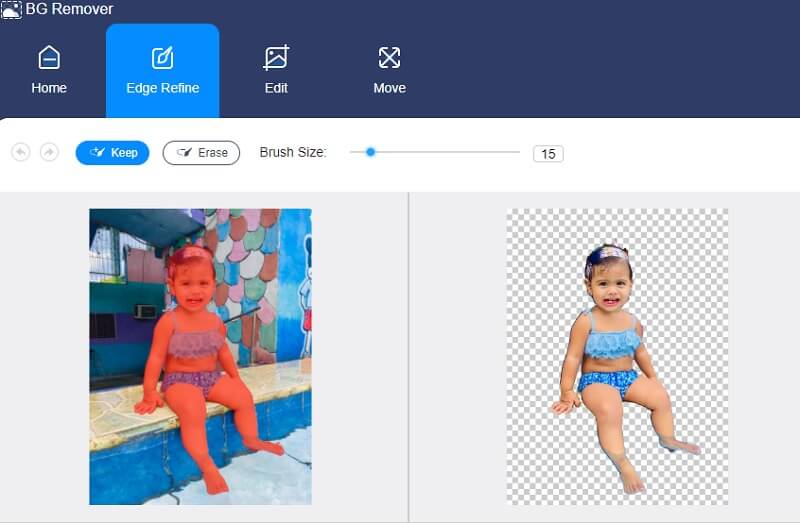Click the Brush Size slider track
The height and width of the screenshot is (523, 800).
coord(435,152)
